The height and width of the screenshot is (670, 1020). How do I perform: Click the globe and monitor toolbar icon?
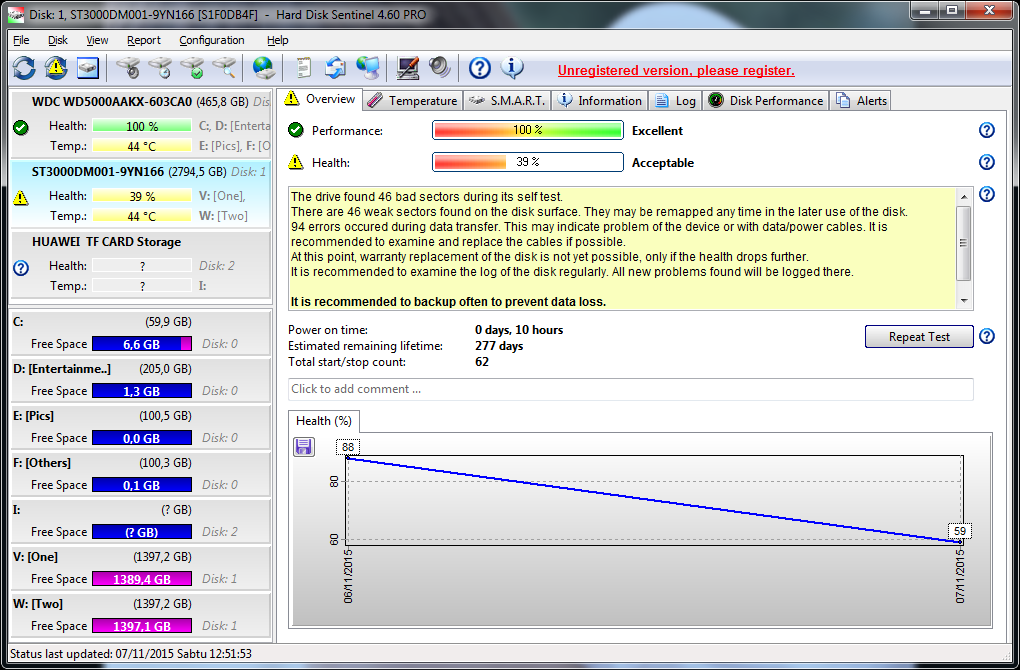(x=368, y=68)
